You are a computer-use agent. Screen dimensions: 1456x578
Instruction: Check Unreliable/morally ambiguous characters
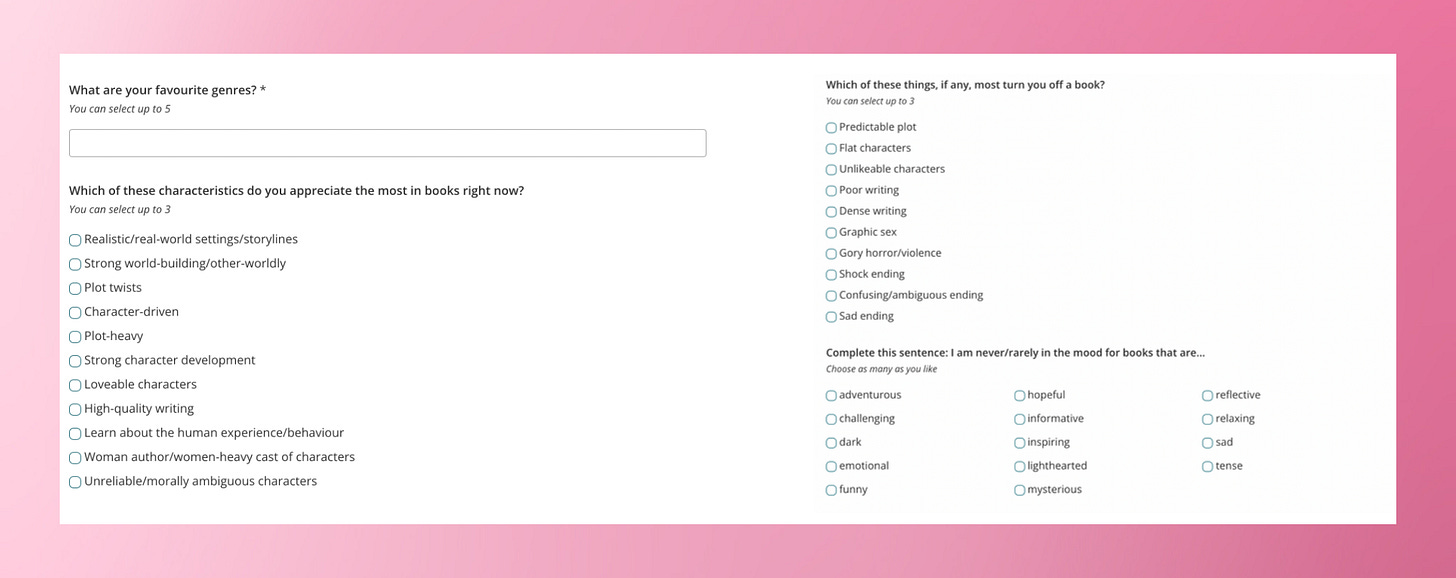(x=75, y=482)
